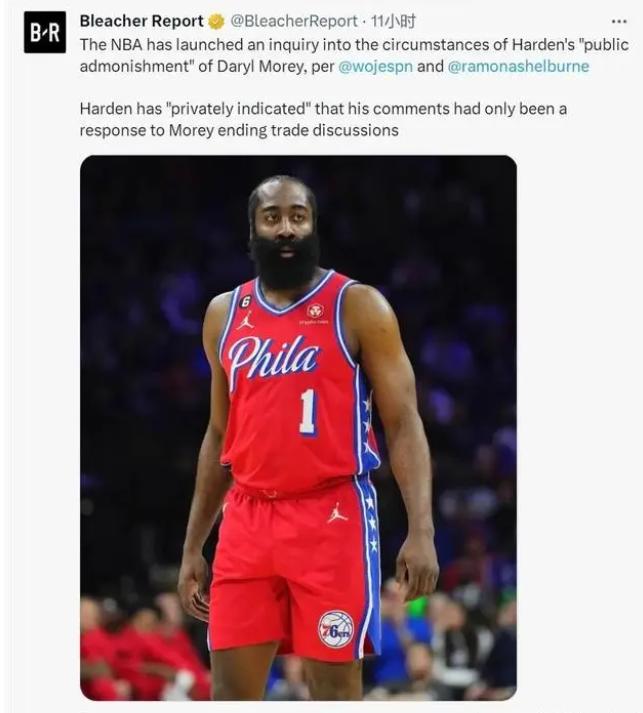The width and height of the screenshot is (643, 713).
Task: Open the B/R profile avatar
Action: (45, 32)
